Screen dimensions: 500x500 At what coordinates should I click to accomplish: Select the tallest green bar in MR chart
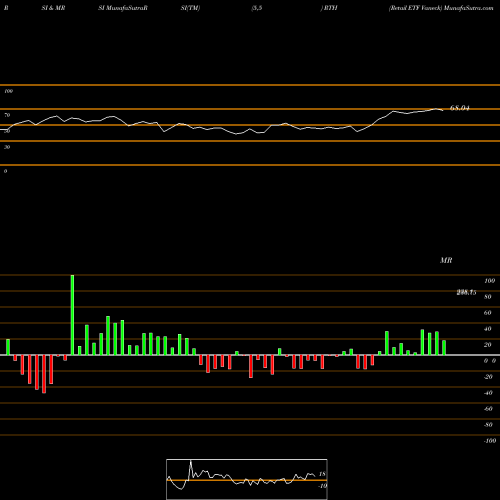point(72,315)
